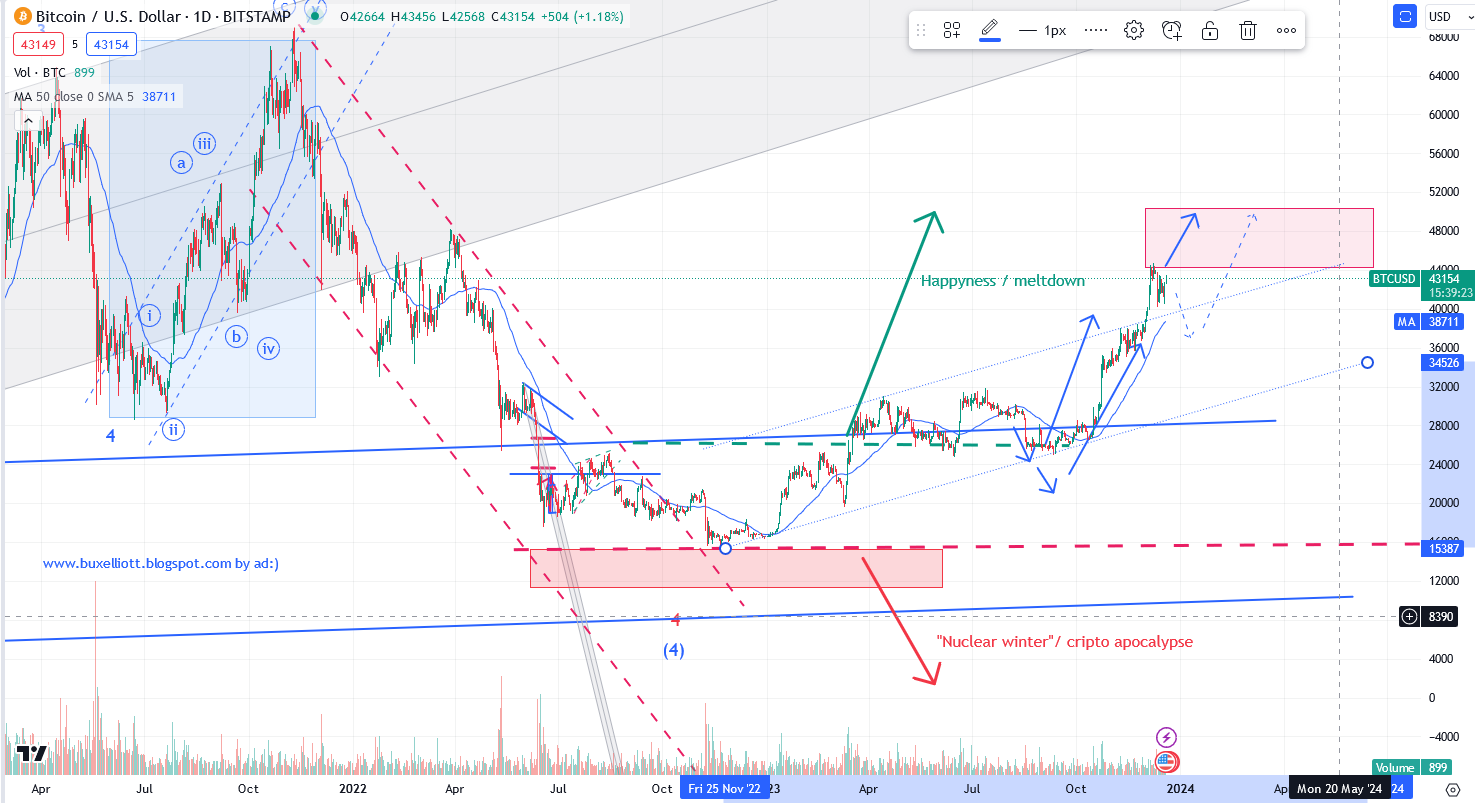Grab the drawing toolbar drag handle
The height and width of the screenshot is (803, 1475).
(922, 30)
